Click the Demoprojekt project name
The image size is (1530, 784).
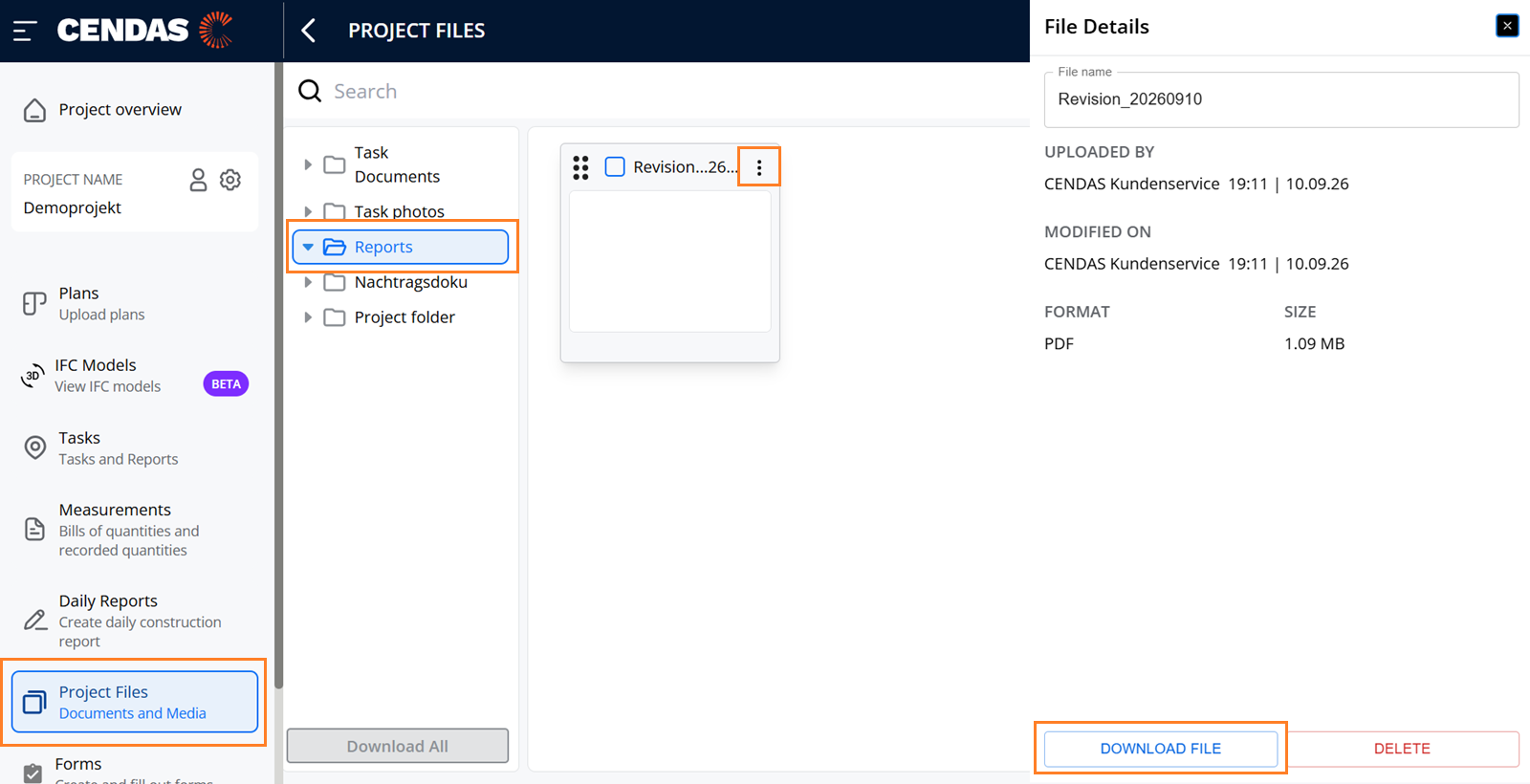(x=73, y=207)
